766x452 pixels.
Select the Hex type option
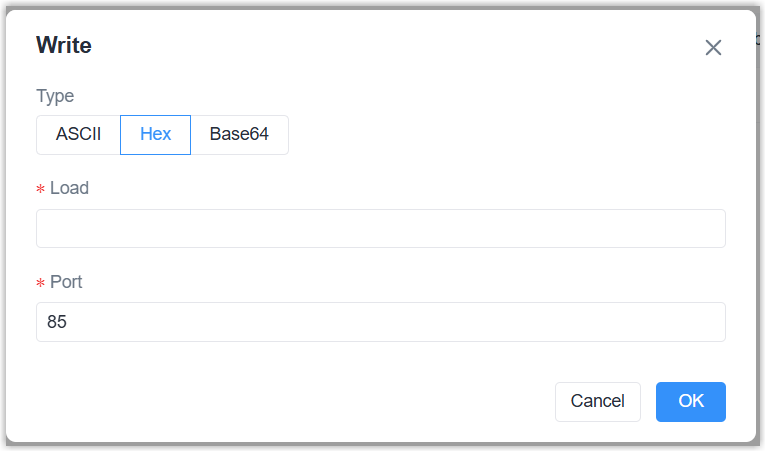coord(155,135)
